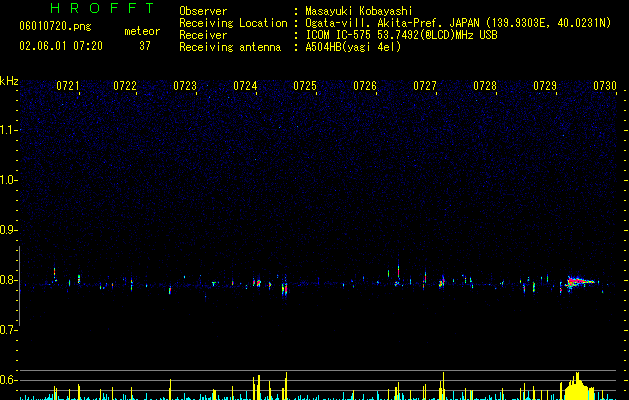Click the HROFFT title text
The height and width of the screenshot is (400, 629).
click(x=103, y=8)
